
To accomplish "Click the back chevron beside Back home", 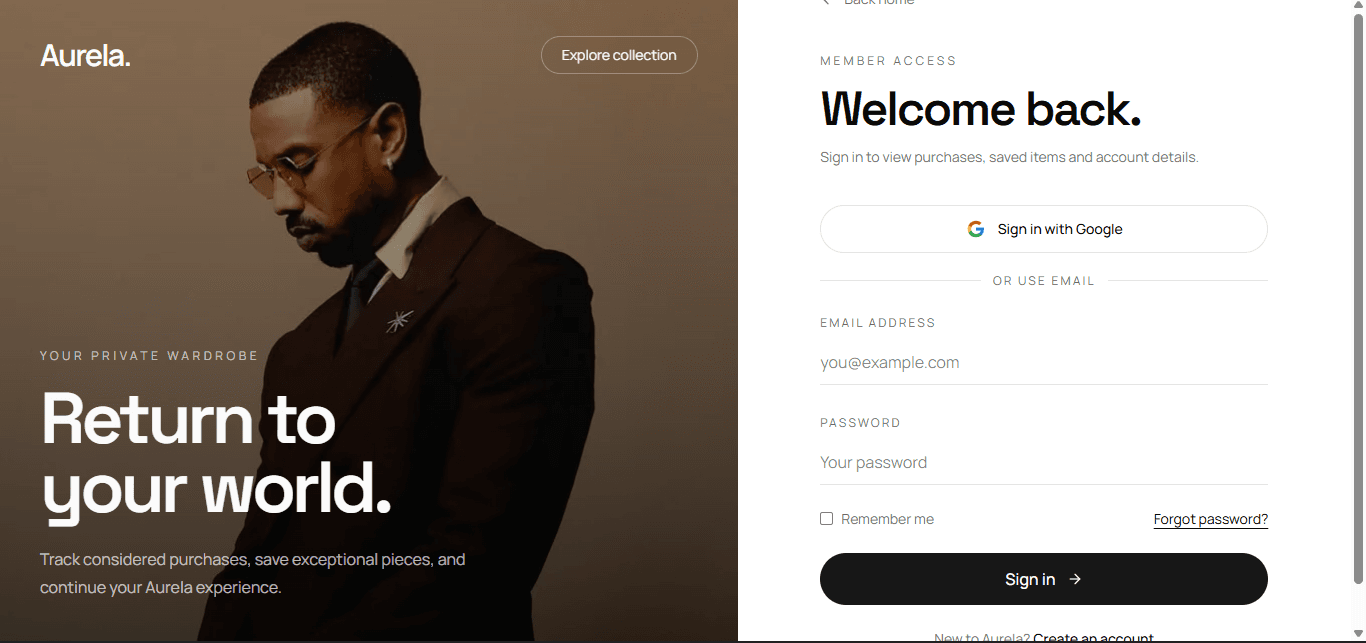I will pyautogui.click(x=826, y=3).
